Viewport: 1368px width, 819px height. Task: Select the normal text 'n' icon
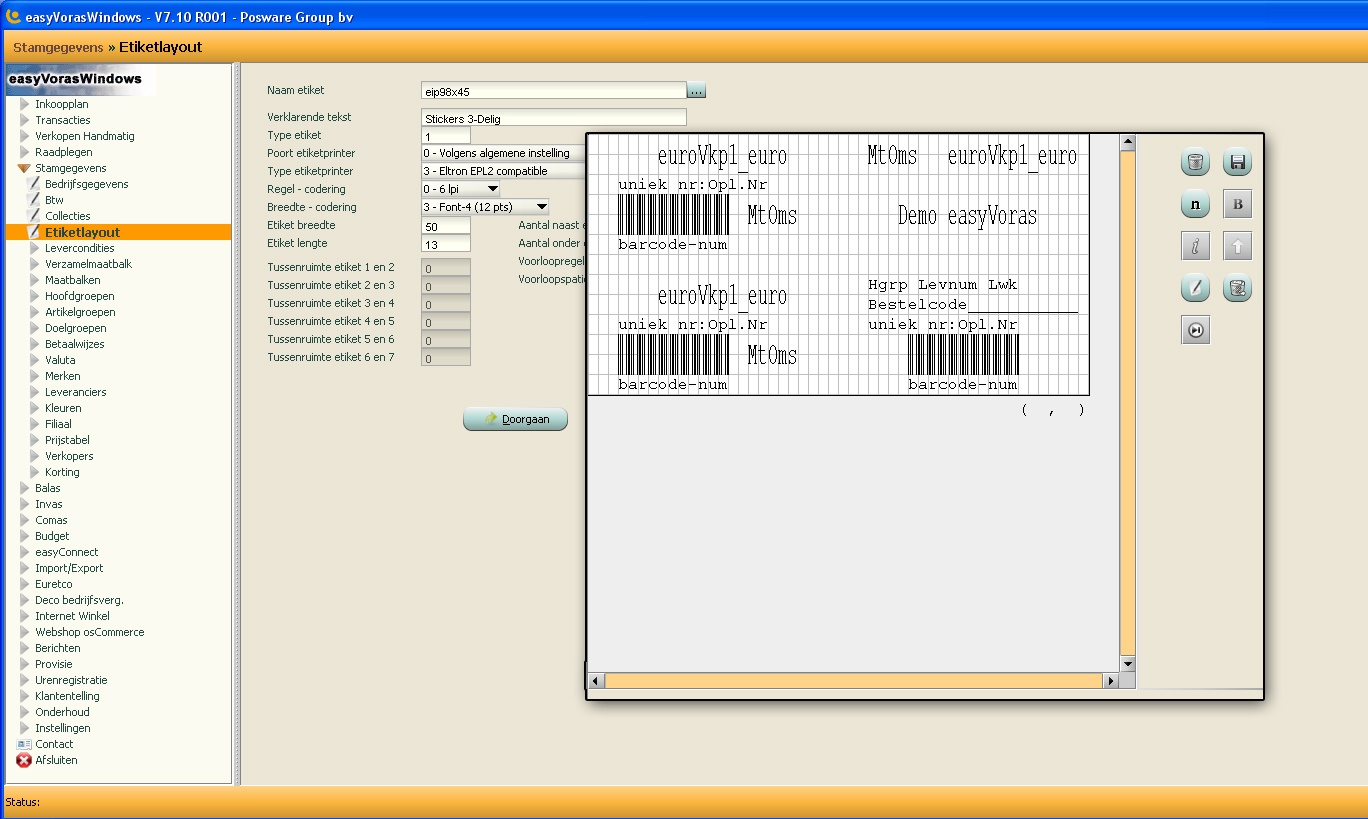pyautogui.click(x=1195, y=205)
